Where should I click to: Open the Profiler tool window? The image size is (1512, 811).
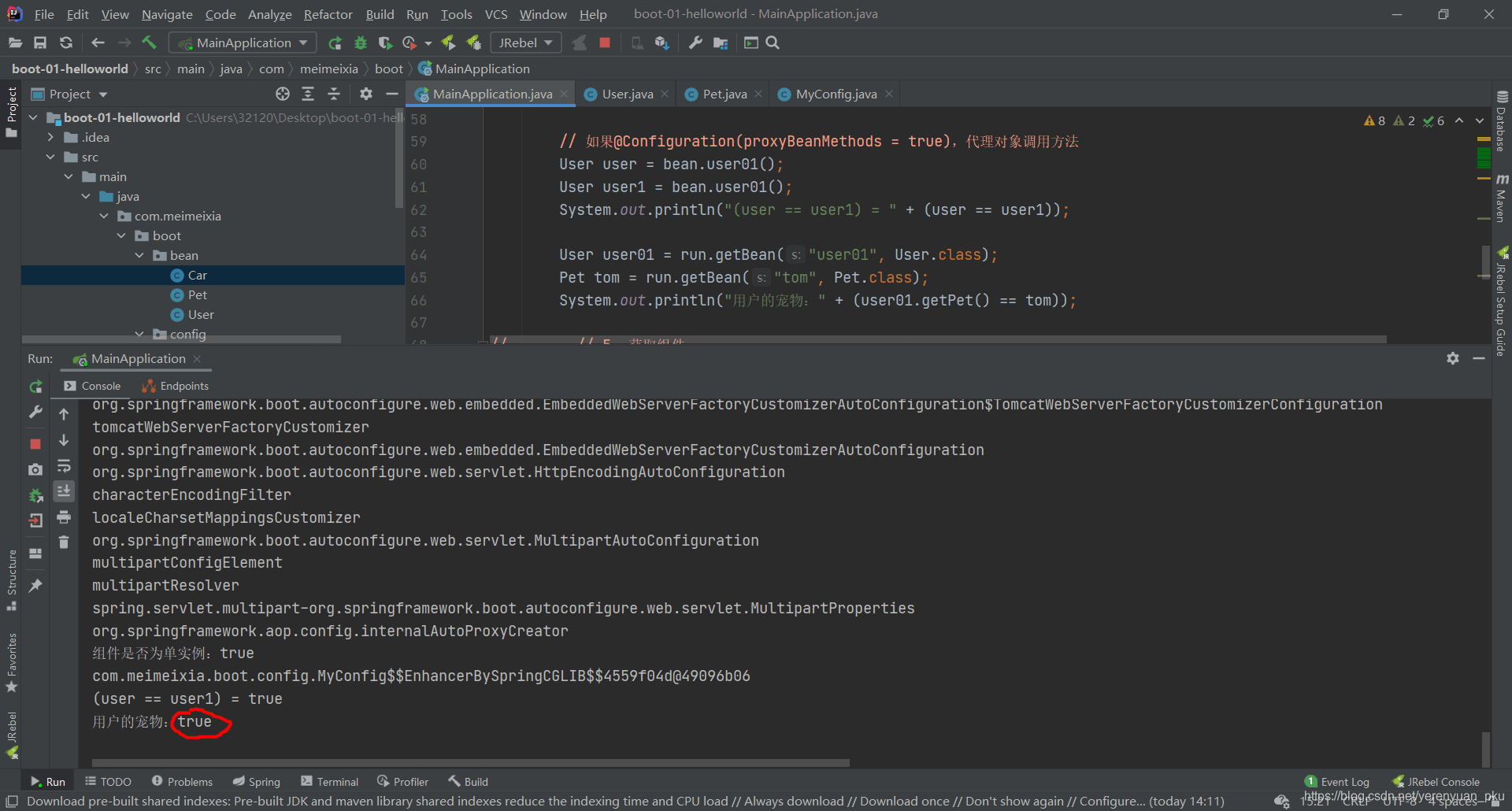point(402,782)
